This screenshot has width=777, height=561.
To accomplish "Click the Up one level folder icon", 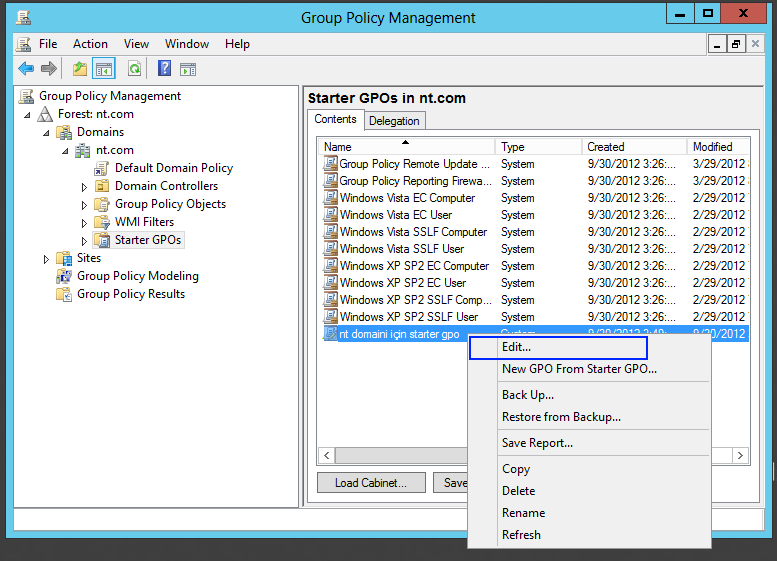I will click(x=80, y=69).
